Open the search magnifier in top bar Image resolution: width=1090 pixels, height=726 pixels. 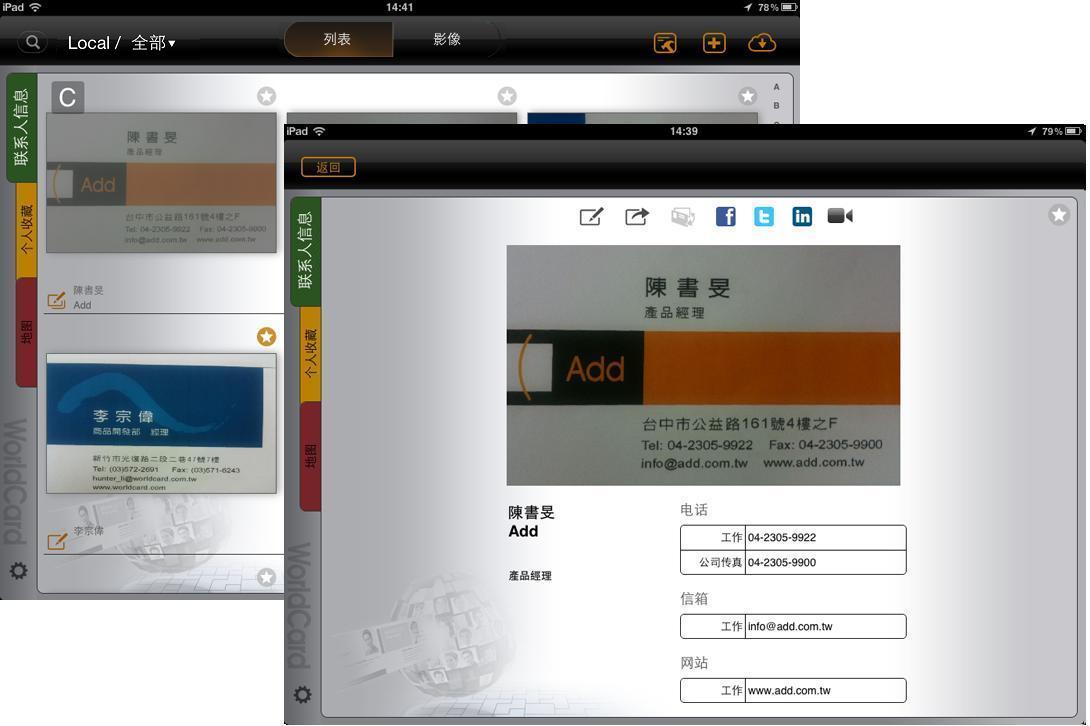(x=33, y=42)
